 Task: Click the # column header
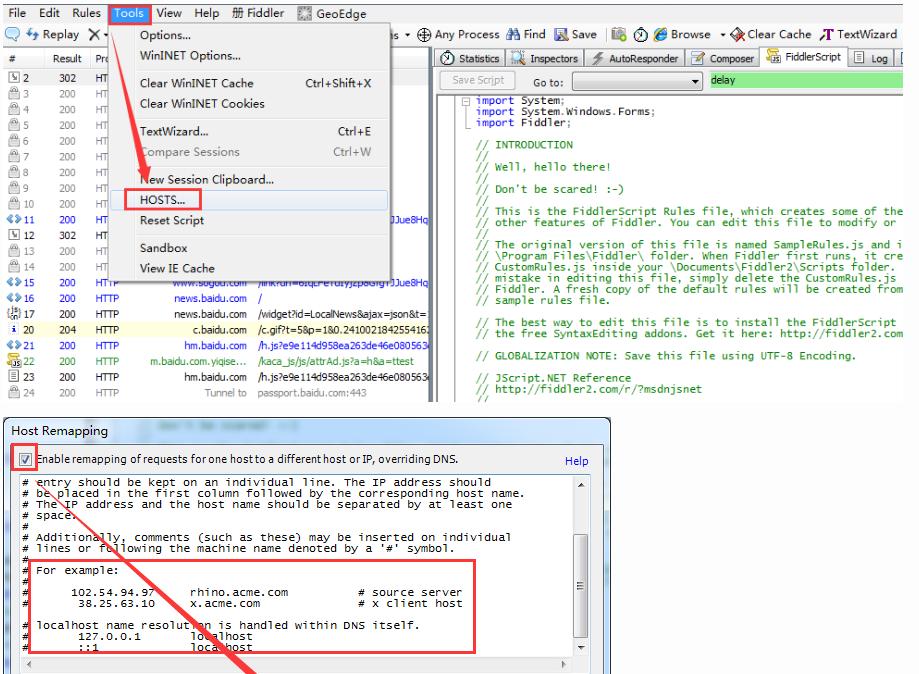[13, 59]
